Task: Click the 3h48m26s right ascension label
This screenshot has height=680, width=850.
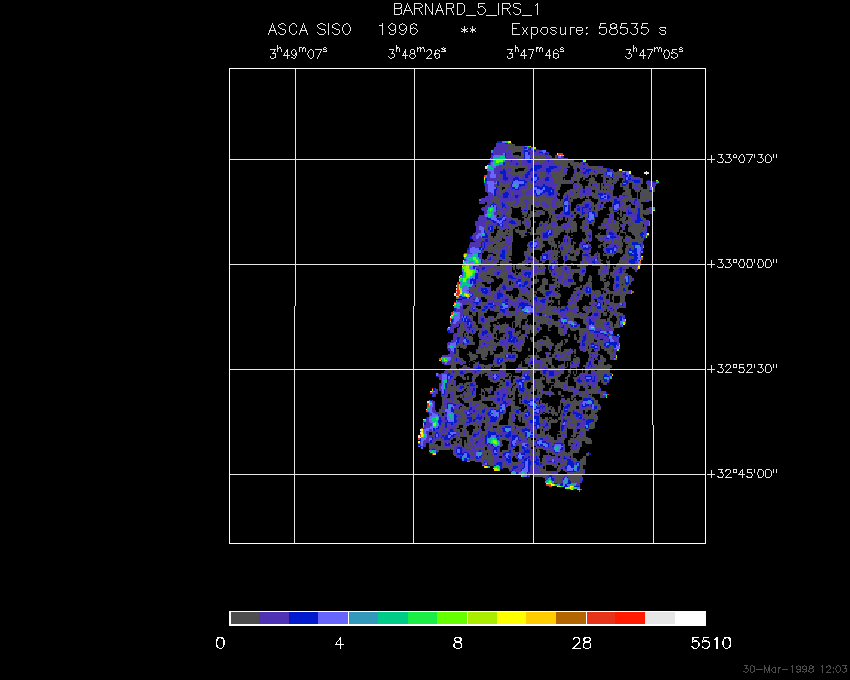Action: pos(417,53)
